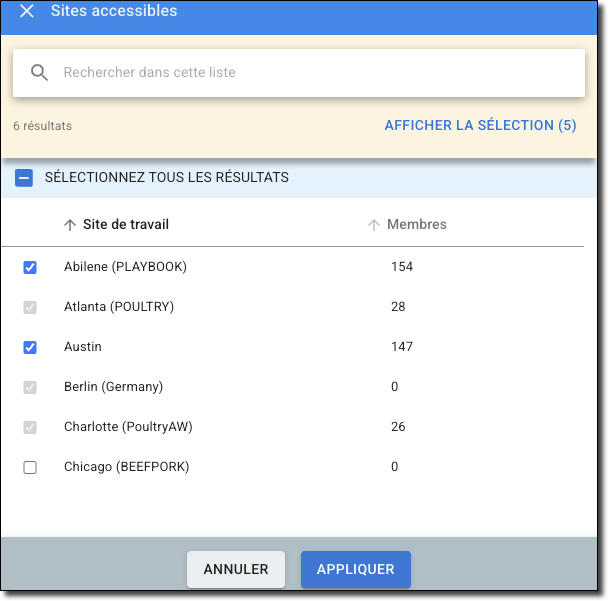Sort by Site de travail column header
The image size is (608, 601).
(x=126, y=225)
